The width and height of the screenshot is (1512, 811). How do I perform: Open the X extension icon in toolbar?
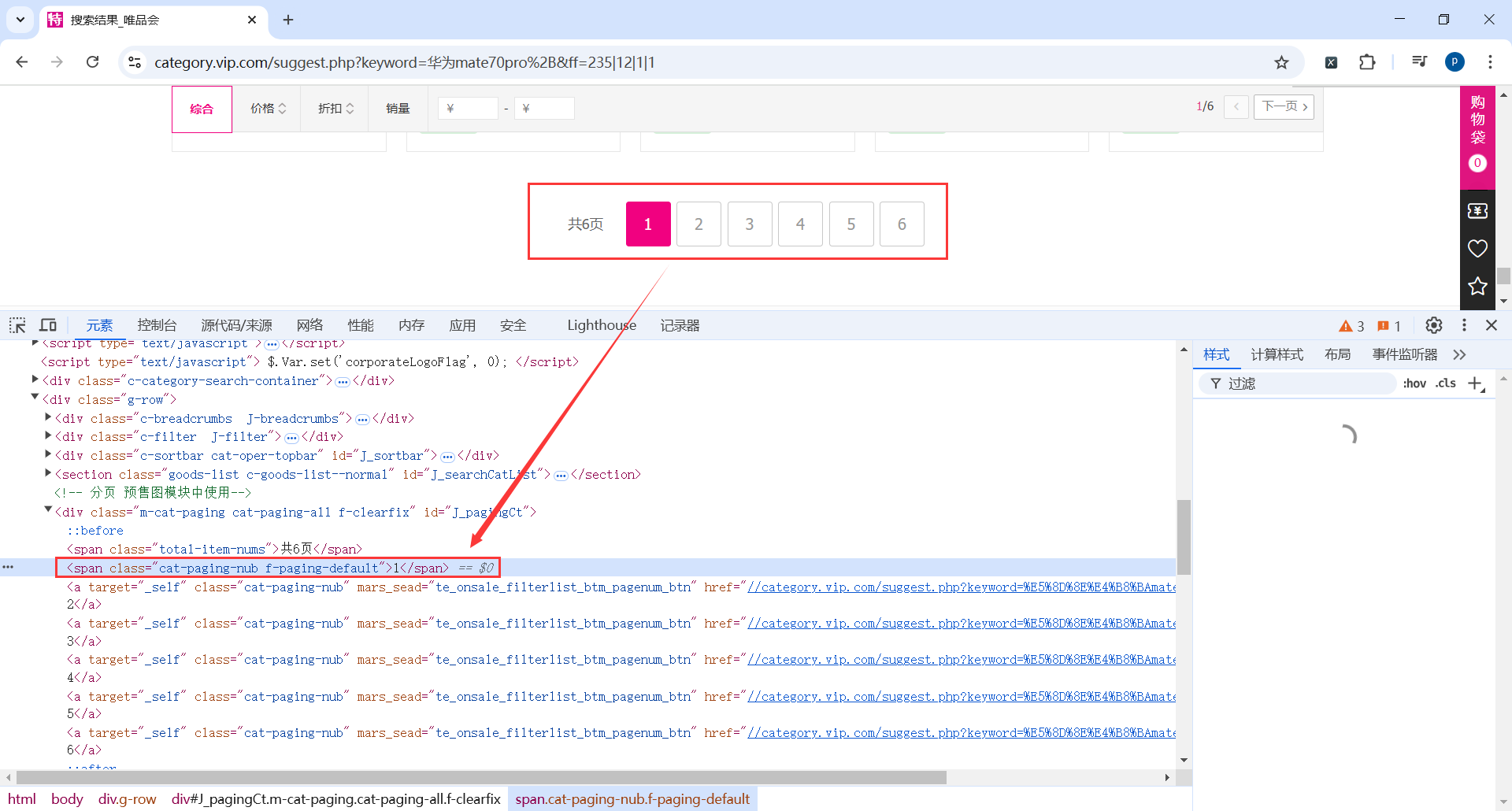point(1331,62)
